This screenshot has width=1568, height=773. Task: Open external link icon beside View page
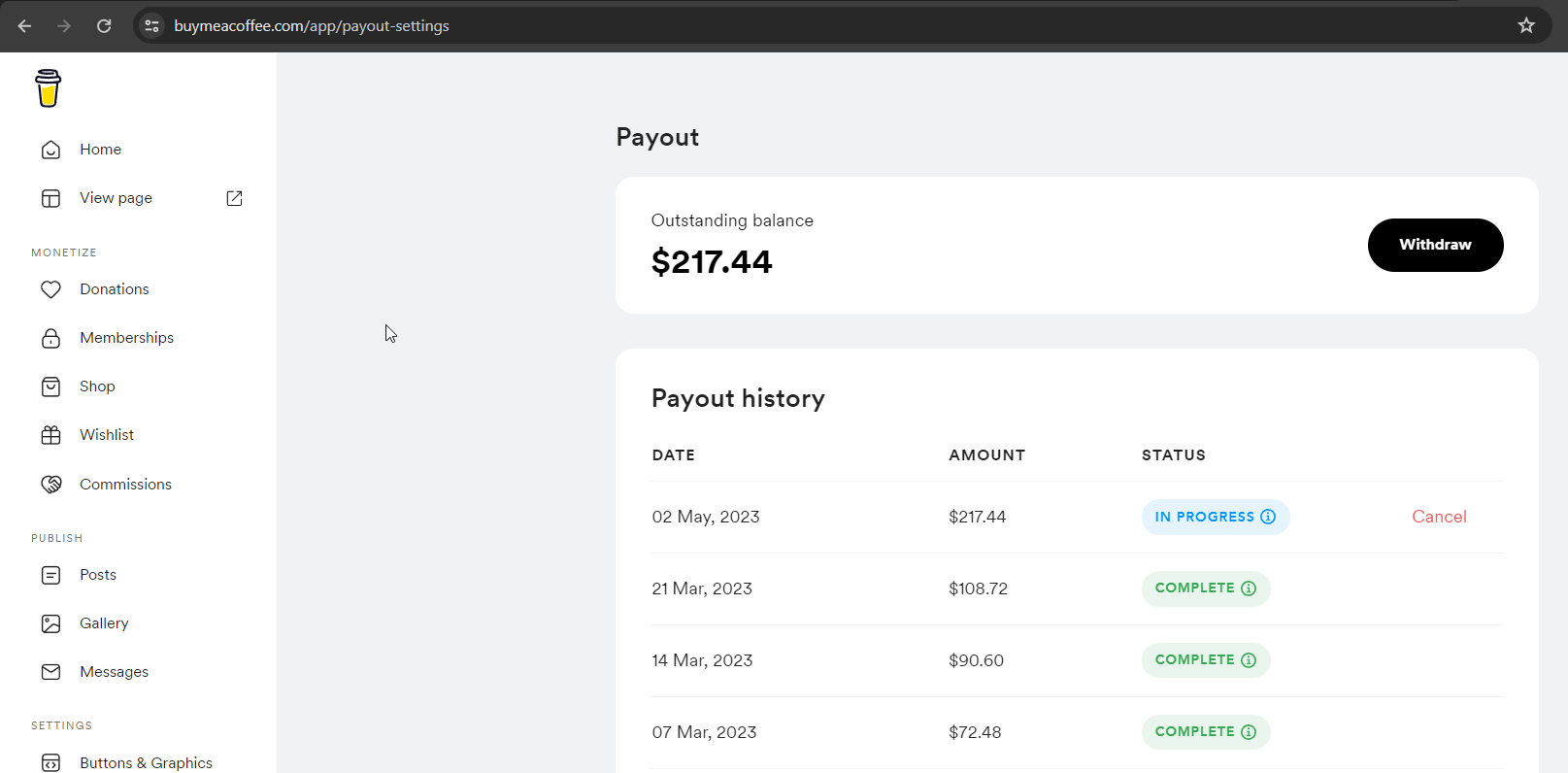tap(234, 198)
